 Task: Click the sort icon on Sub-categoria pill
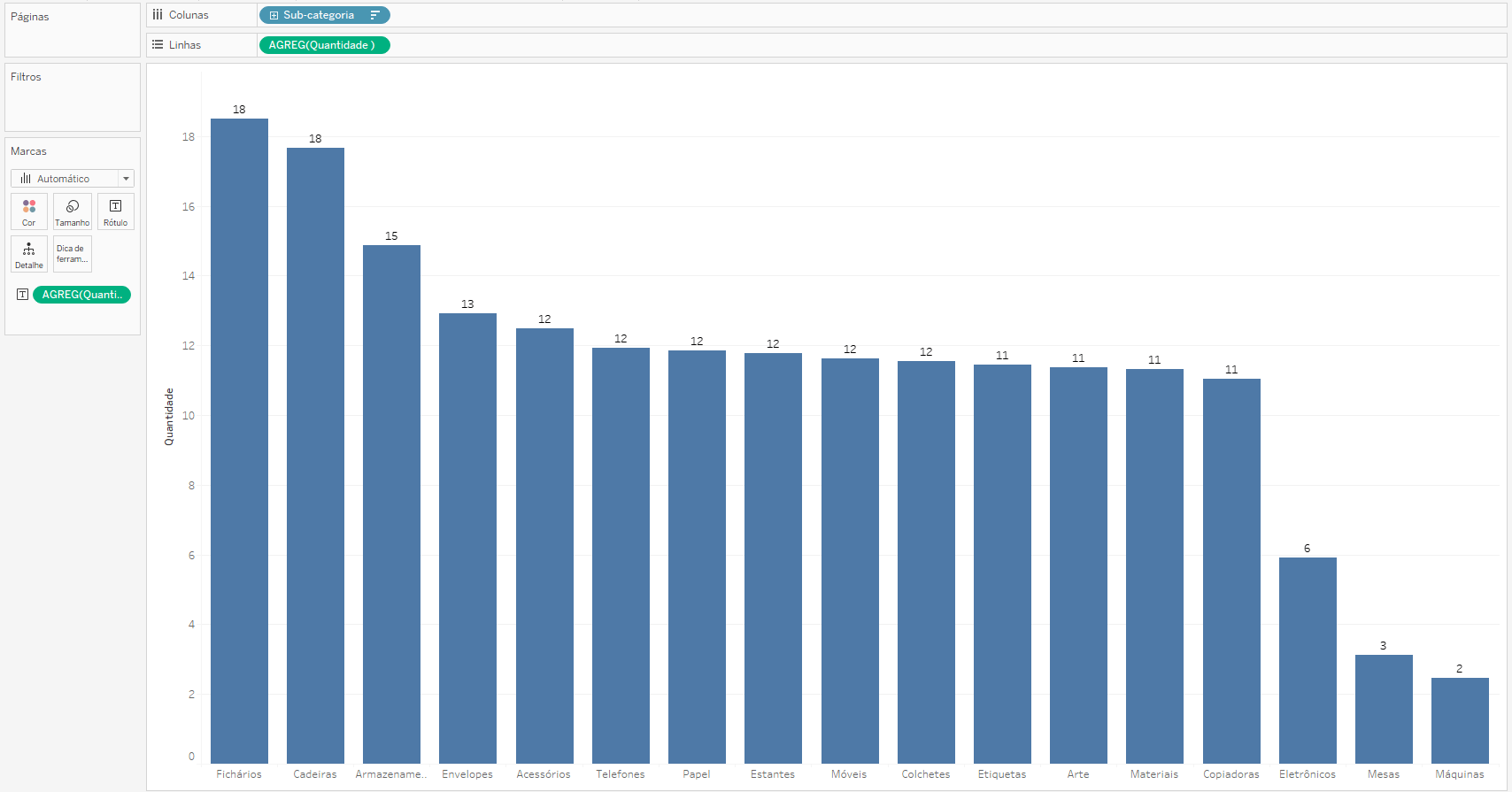click(375, 15)
